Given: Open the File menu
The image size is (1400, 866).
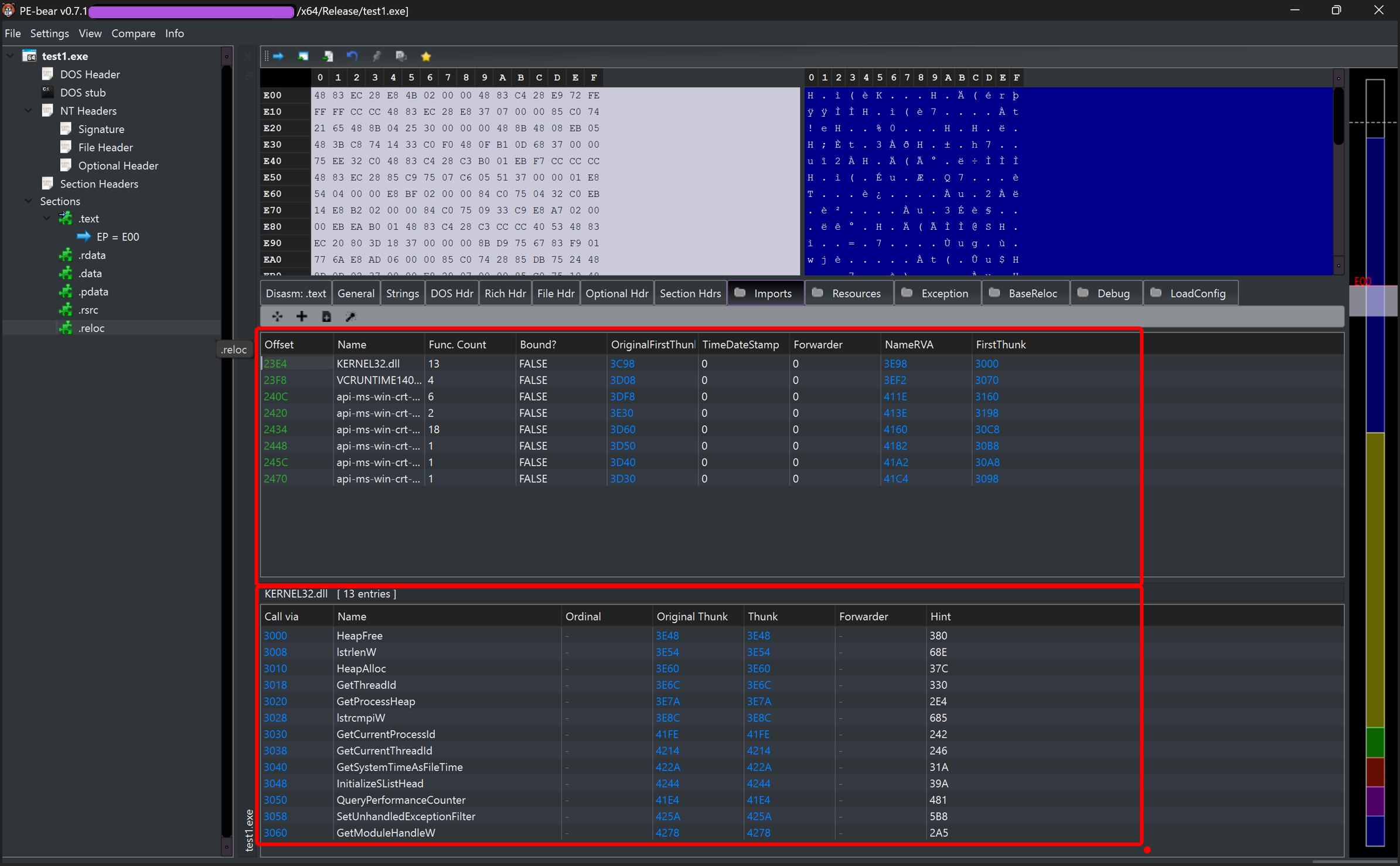Looking at the screenshot, I should 12,33.
